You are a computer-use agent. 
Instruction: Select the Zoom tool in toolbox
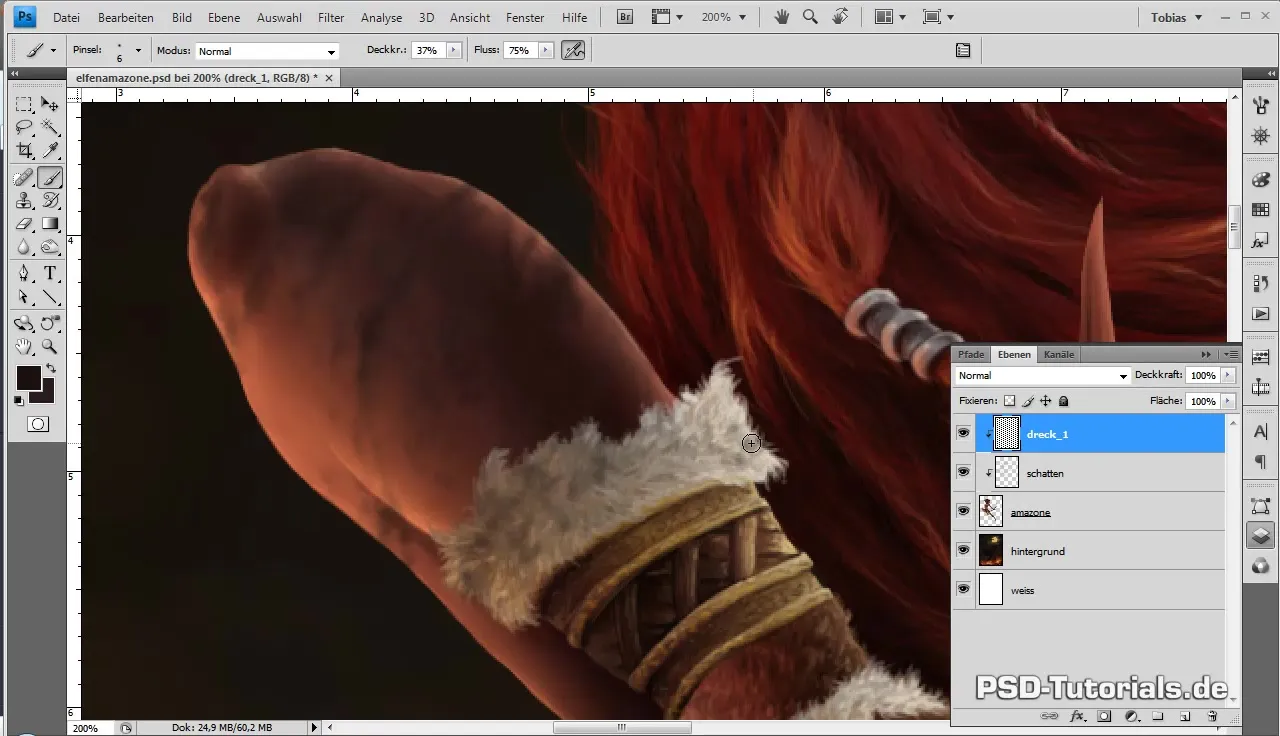[x=49, y=347]
